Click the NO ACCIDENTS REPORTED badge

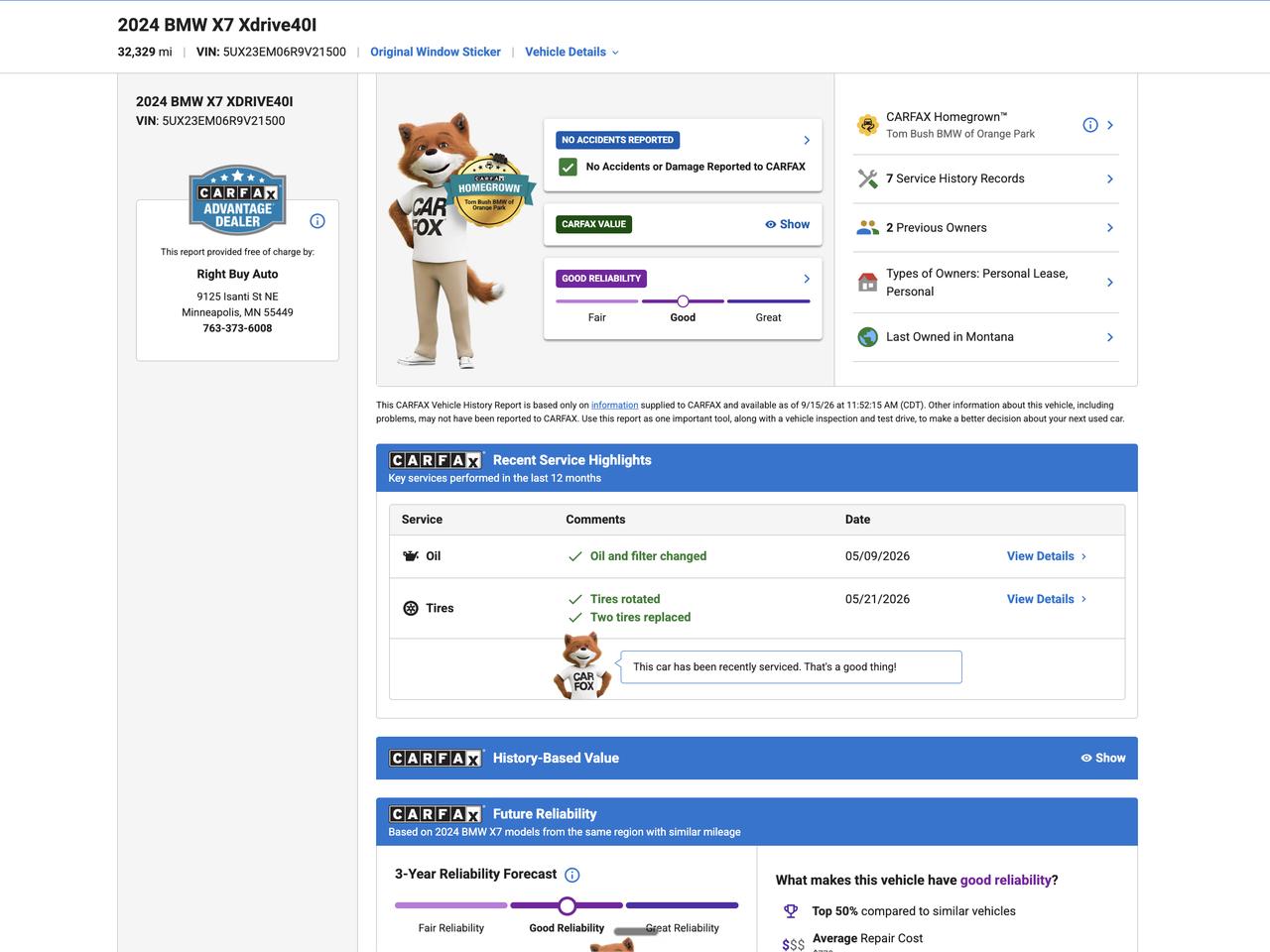point(617,140)
